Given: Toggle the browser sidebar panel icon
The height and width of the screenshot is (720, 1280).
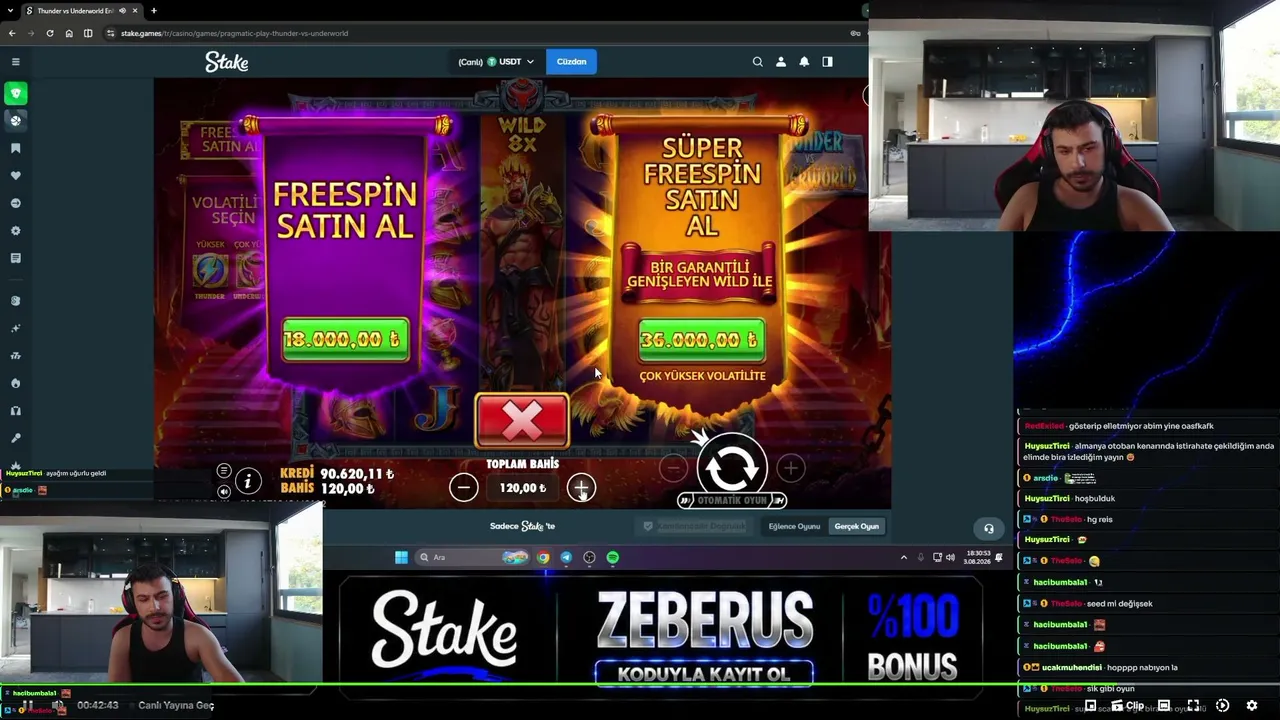Looking at the screenshot, I should click(x=88, y=33).
